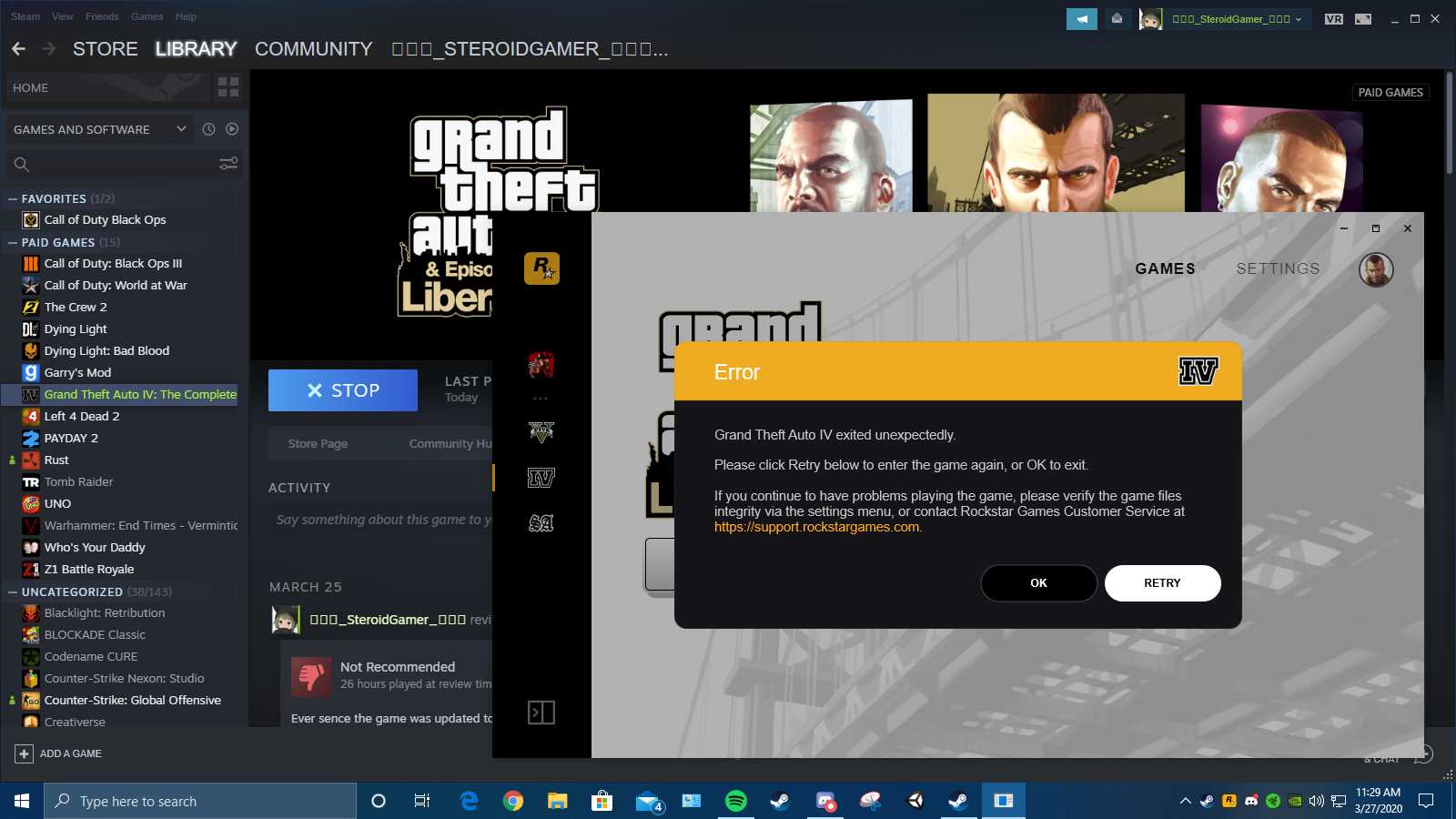Viewport: 1456px width, 819px height.
Task: Click the activity comment input field
Action: [382, 520]
